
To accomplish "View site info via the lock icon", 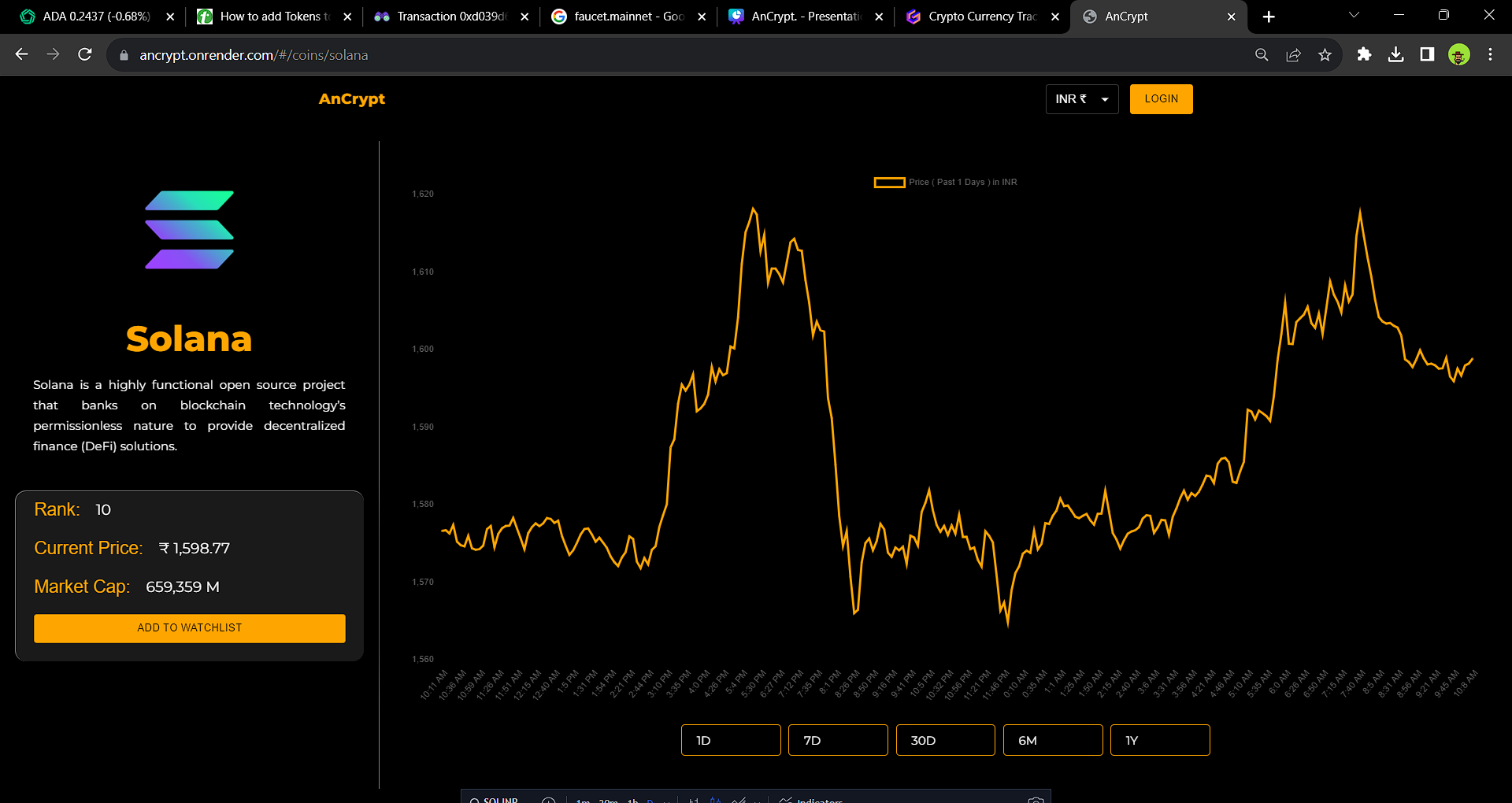I will [123, 55].
